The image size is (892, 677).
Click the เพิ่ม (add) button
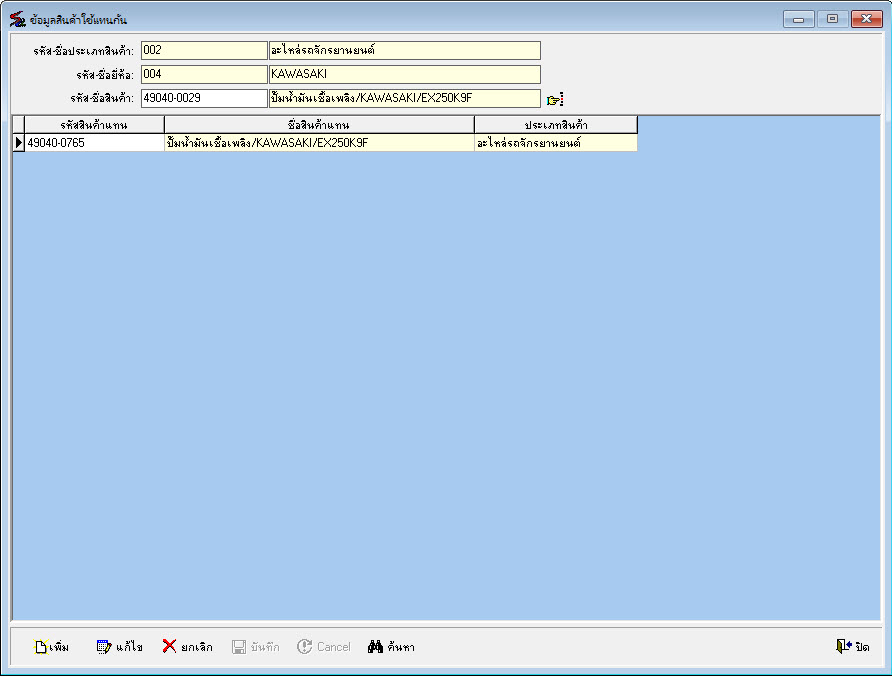tap(52, 647)
